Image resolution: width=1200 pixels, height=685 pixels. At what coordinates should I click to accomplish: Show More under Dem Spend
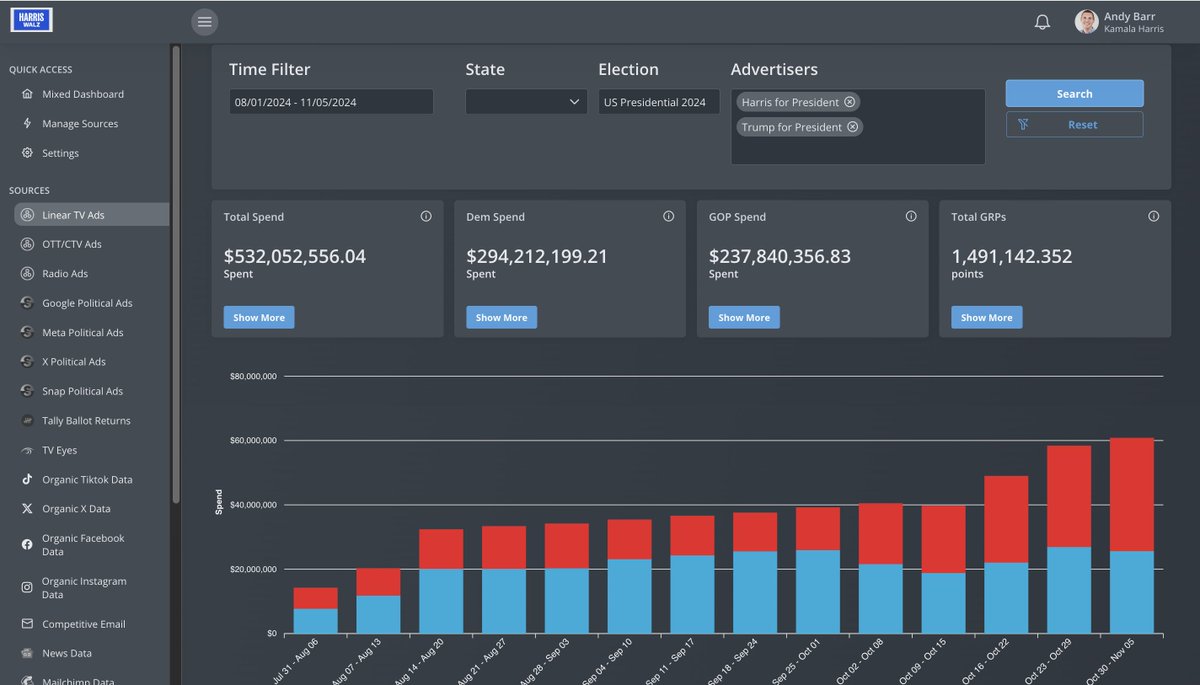click(501, 317)
